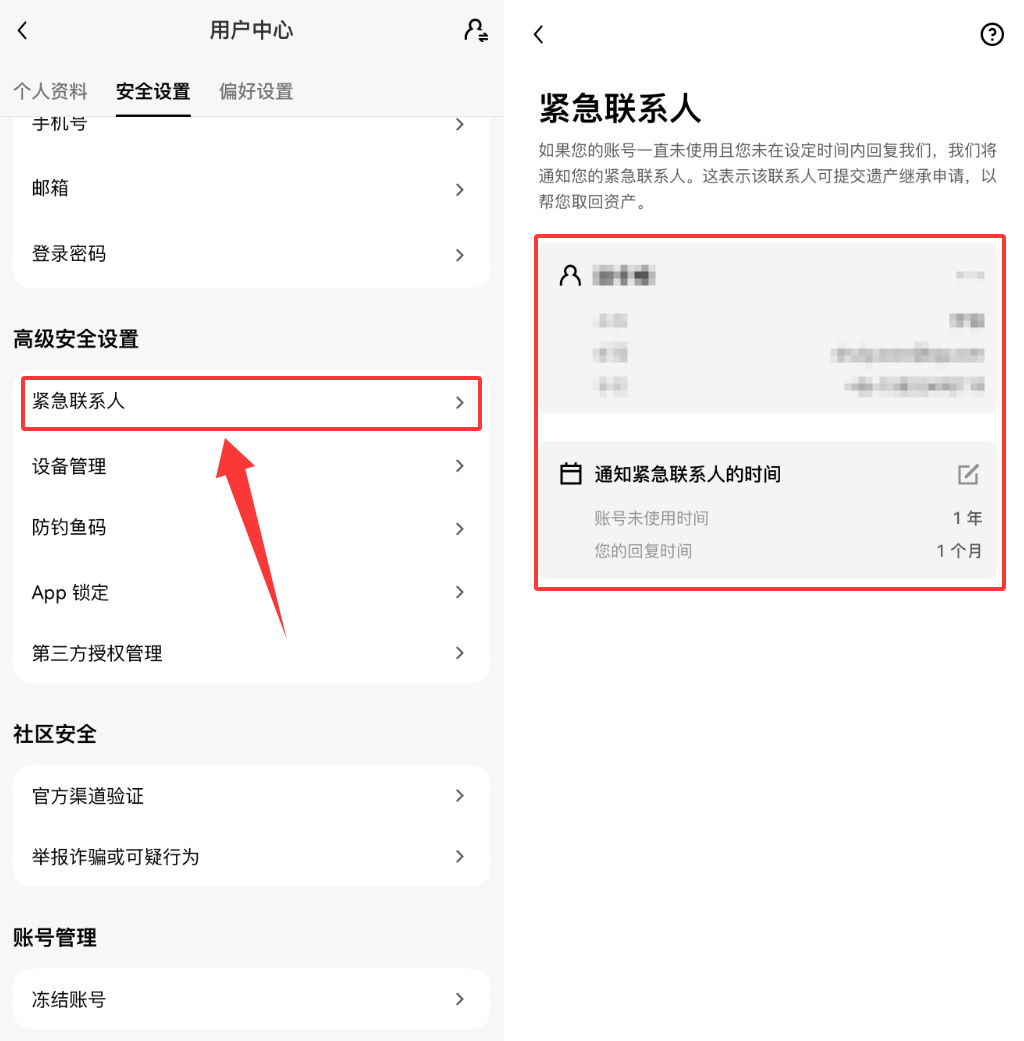This screenshot has height=1041, width=1024.
Task: Expand the 设备管理 row chevron
Action: coord(459,465)
